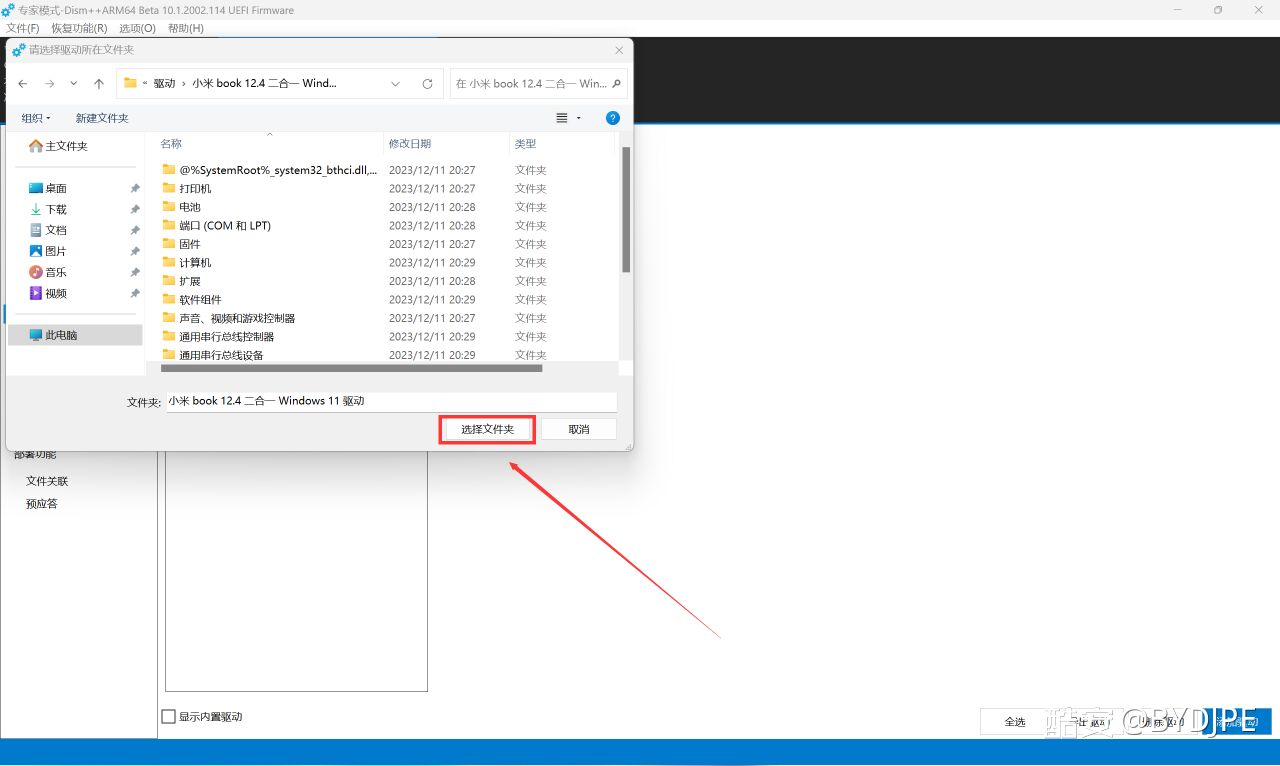Click the Up directory arrow
Image resolution: width=1280 pixels, height=766 pixels.
coord(98,84)
